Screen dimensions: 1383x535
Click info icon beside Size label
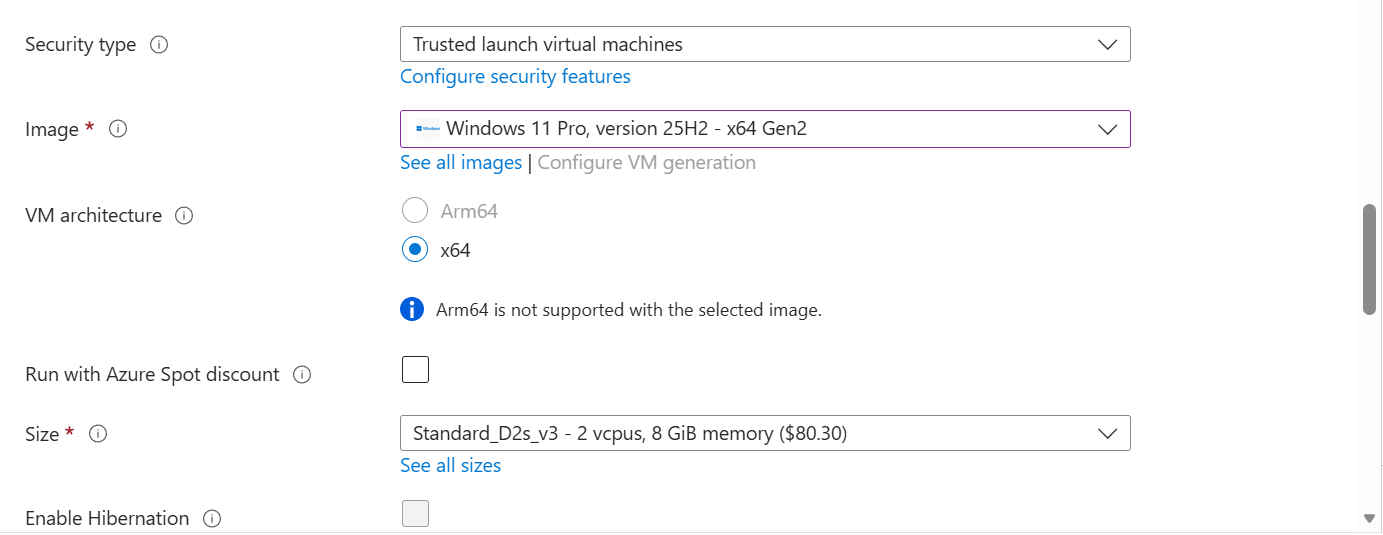(x=98, y=434)
